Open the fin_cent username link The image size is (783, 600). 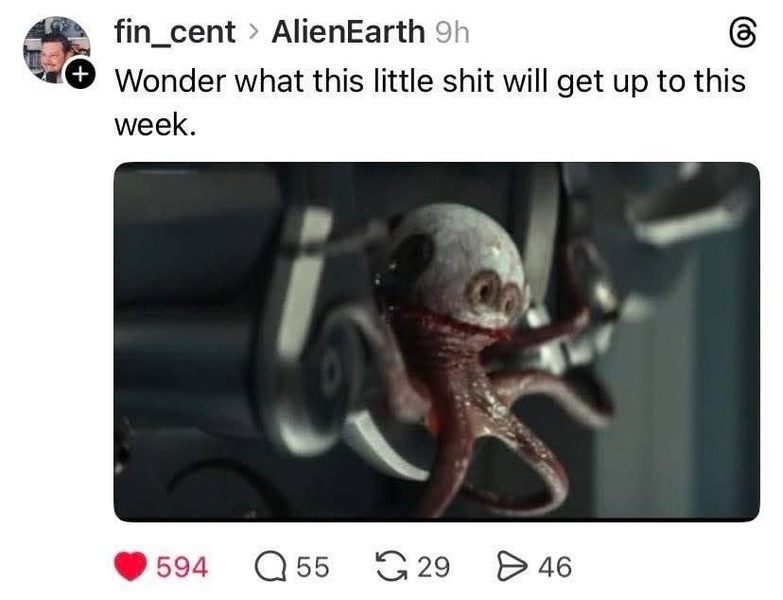175,32
